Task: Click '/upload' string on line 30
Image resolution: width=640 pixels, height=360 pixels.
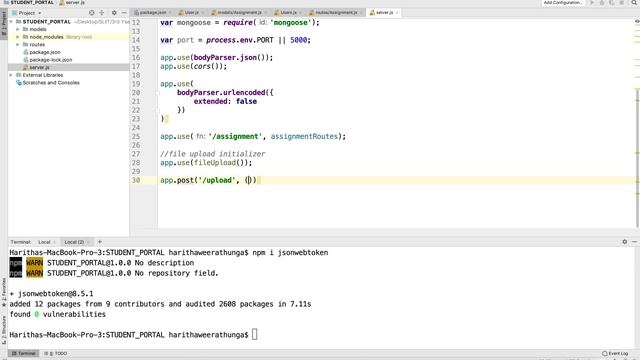Action: 217,180
